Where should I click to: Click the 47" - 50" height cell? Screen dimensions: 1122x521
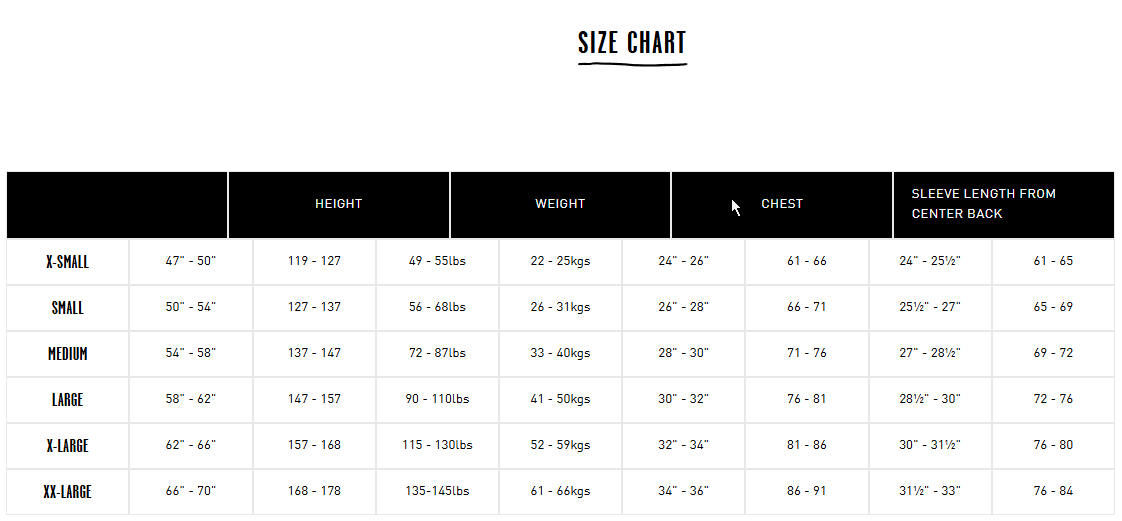(x=190, y=261)
